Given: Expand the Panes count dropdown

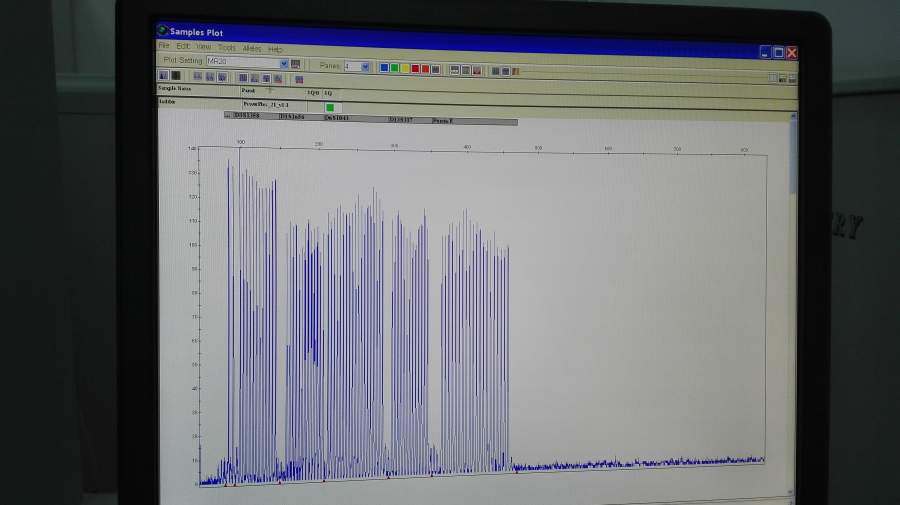Looking at the screenshot, I should [x=365, y=67].
